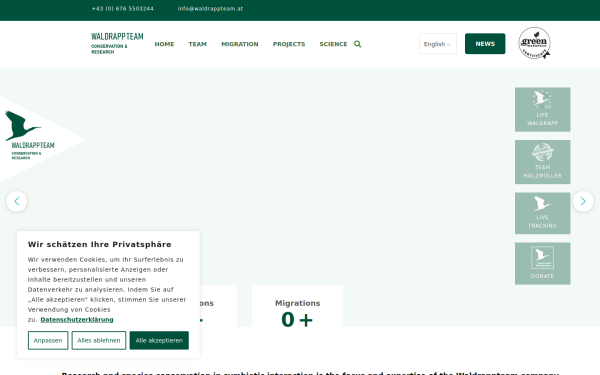Screen dimensions: 600x375
Task: Click the News button
Action: tap(485, 44)
